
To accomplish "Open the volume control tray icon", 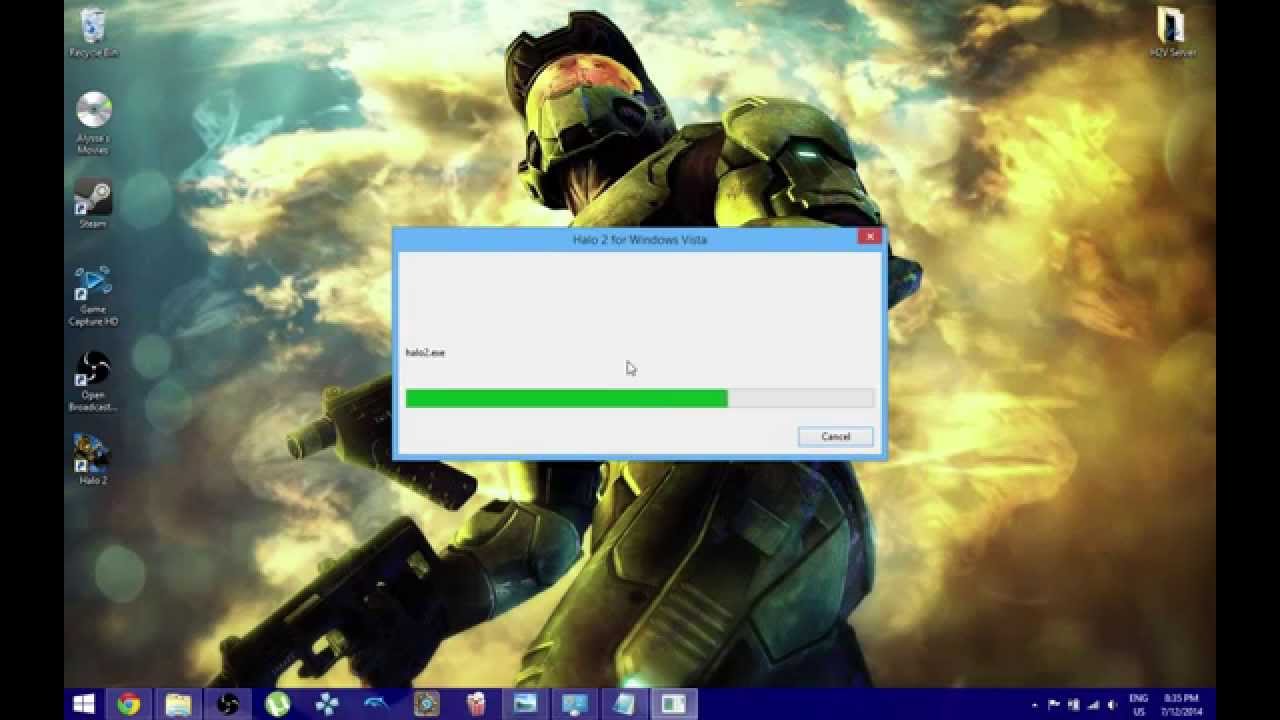I will click(1112, 705).
